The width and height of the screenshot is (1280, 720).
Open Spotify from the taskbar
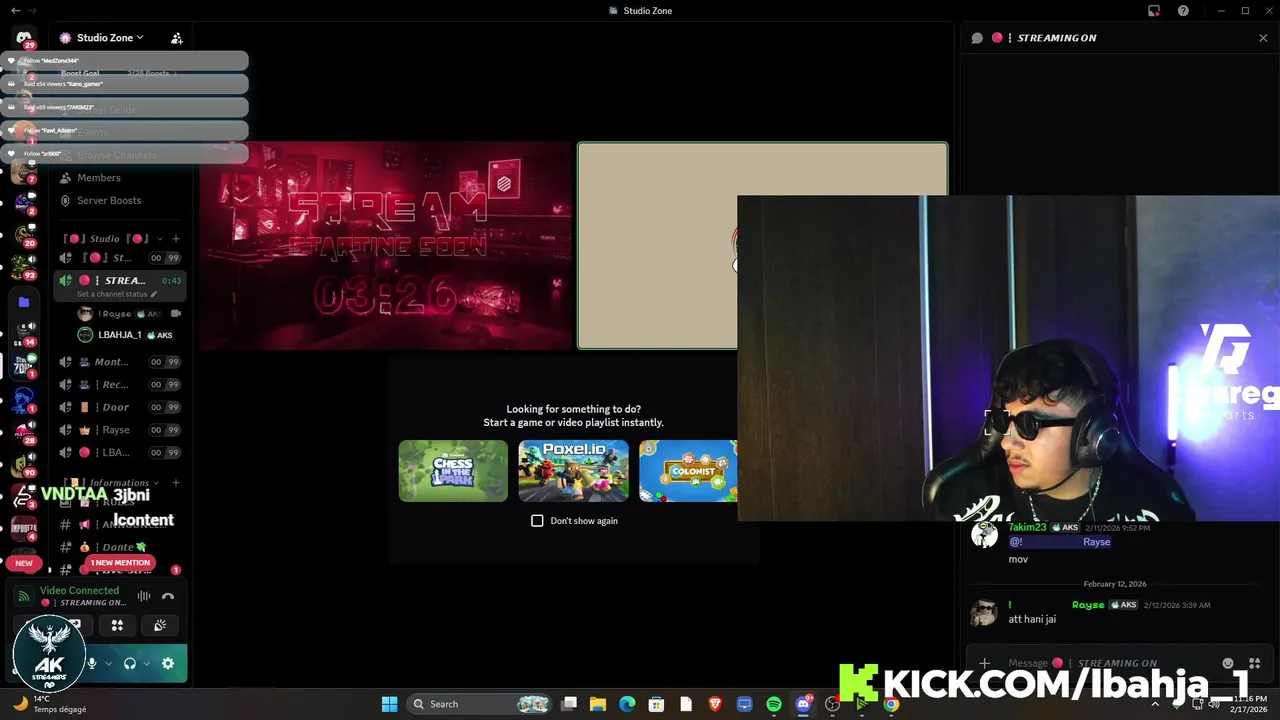coord(774,704)
